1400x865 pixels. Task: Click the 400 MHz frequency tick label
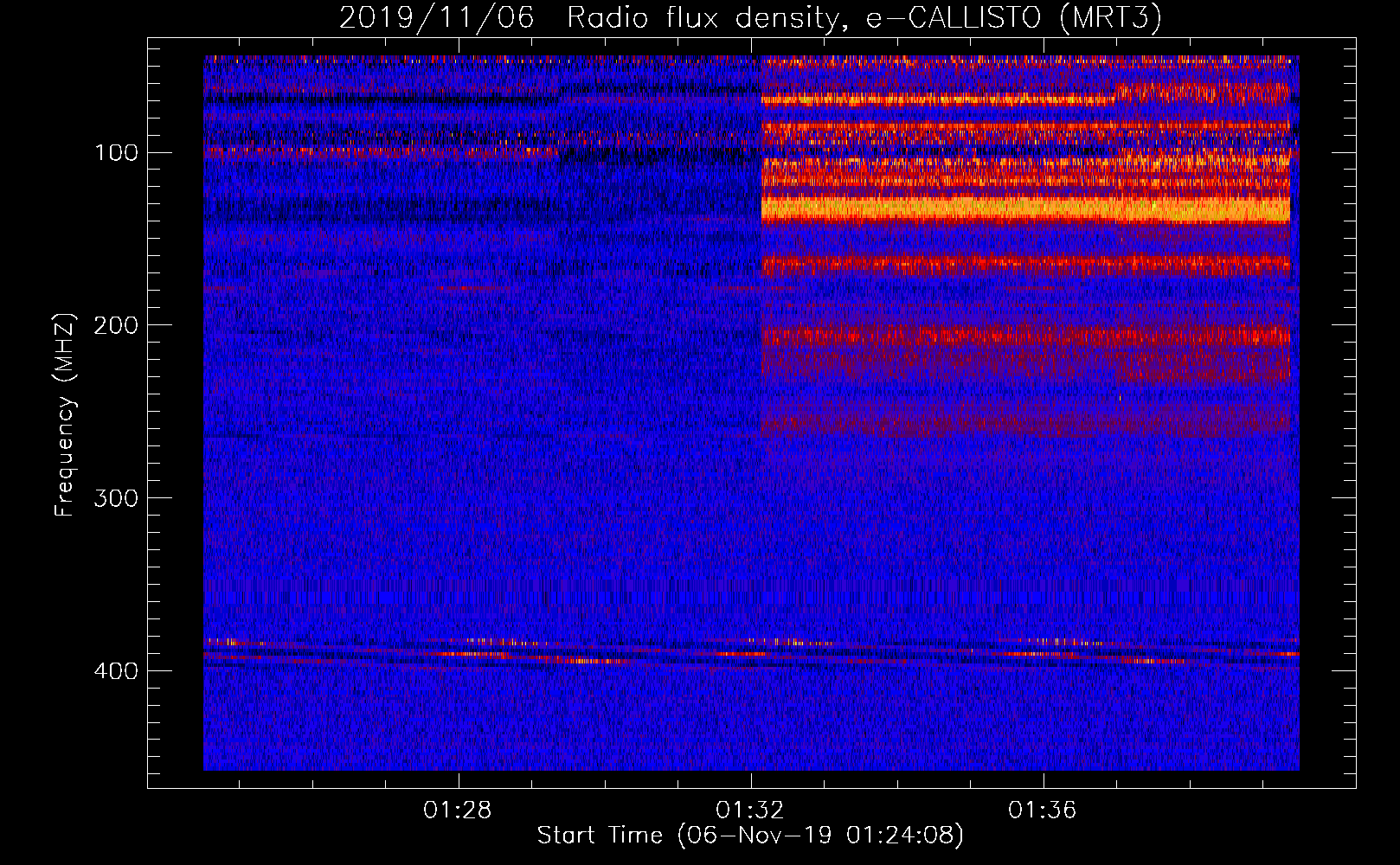(116, 671)
